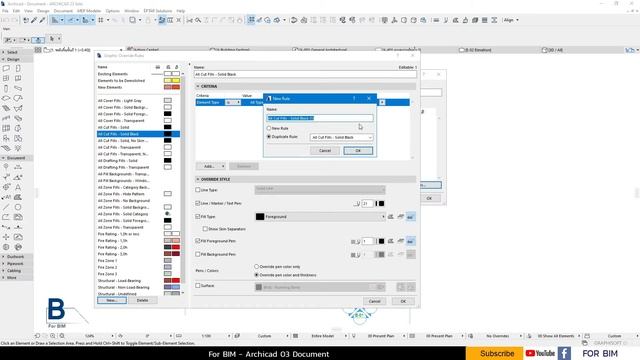
Task: Open the Document menu
Action: click(63, 11)
